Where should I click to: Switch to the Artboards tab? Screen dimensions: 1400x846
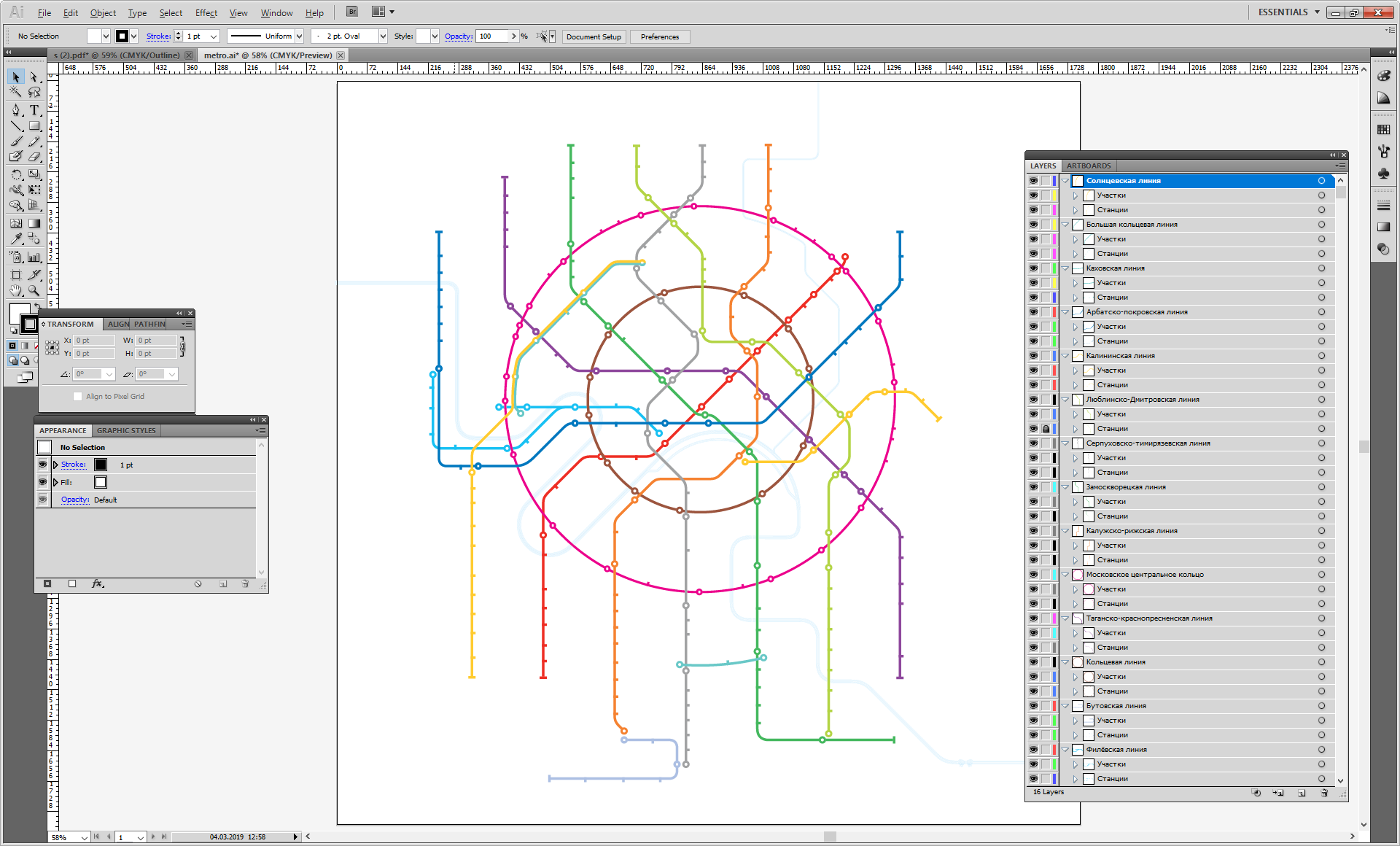pyautogui.click(x=1088, y=166)
